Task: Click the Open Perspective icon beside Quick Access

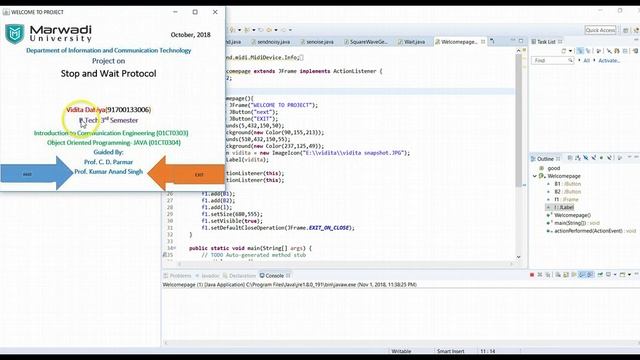Action: pos(625,30)
